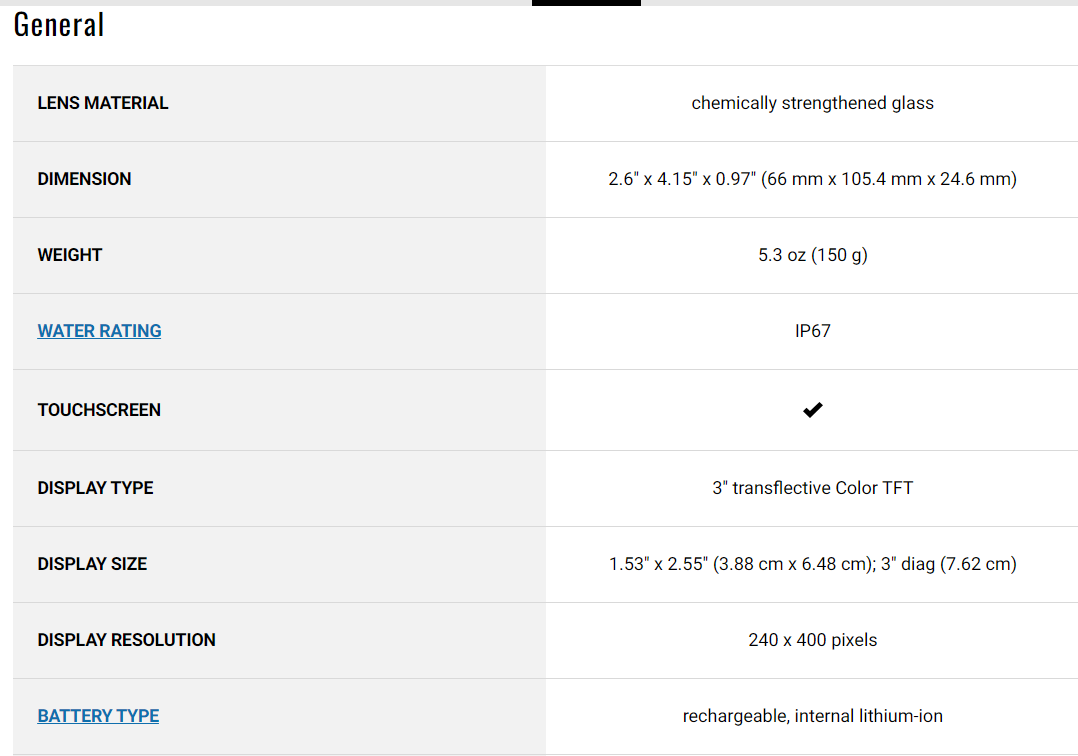
Task: Click the TOUCHSCREEN row label
Action: [99, 410]
